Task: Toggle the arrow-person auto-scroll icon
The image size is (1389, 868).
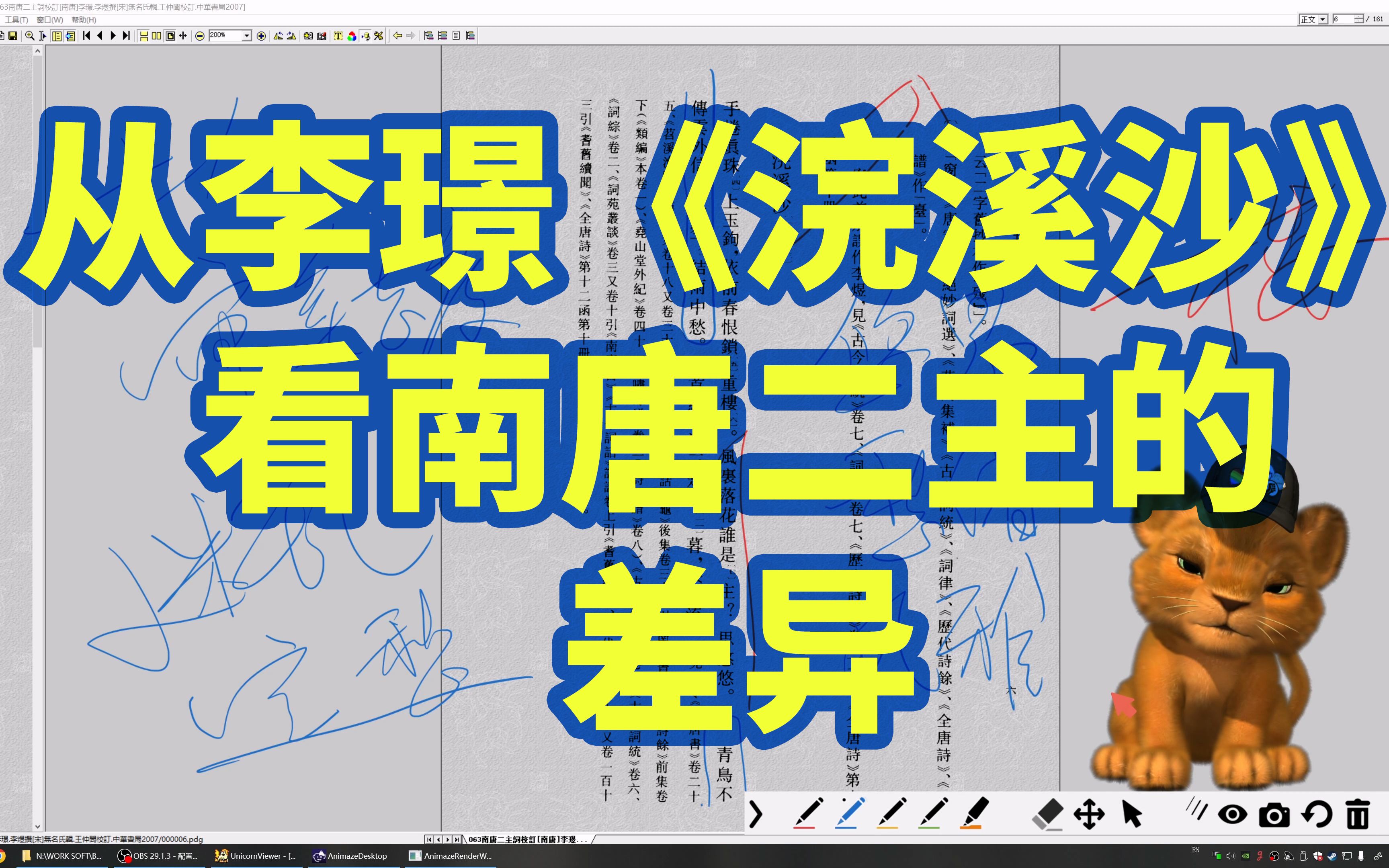Action: [x=365, y=36]
